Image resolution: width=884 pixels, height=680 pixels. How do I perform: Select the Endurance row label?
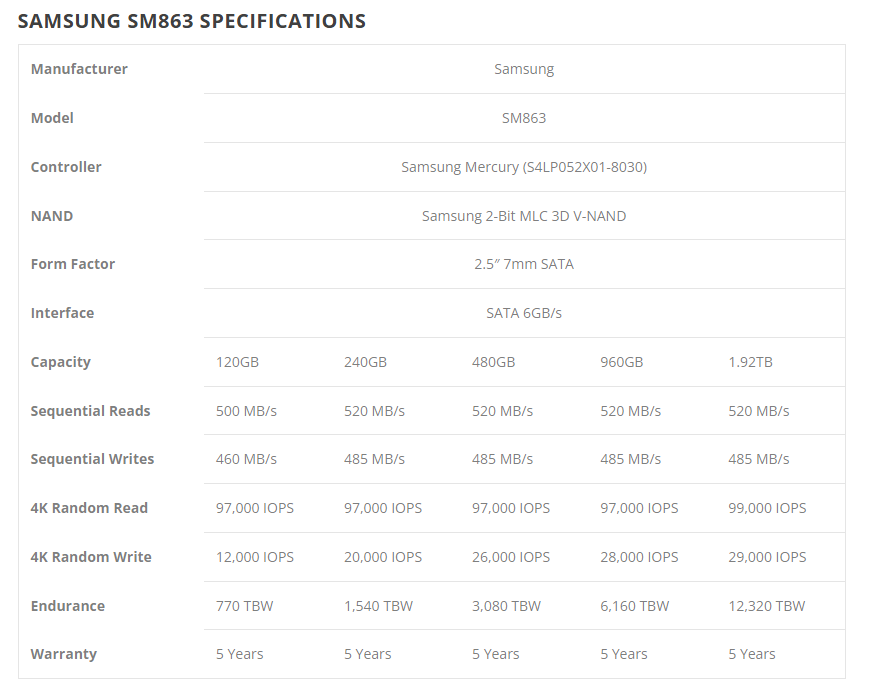pyautogui.click(x=68, y=606)
